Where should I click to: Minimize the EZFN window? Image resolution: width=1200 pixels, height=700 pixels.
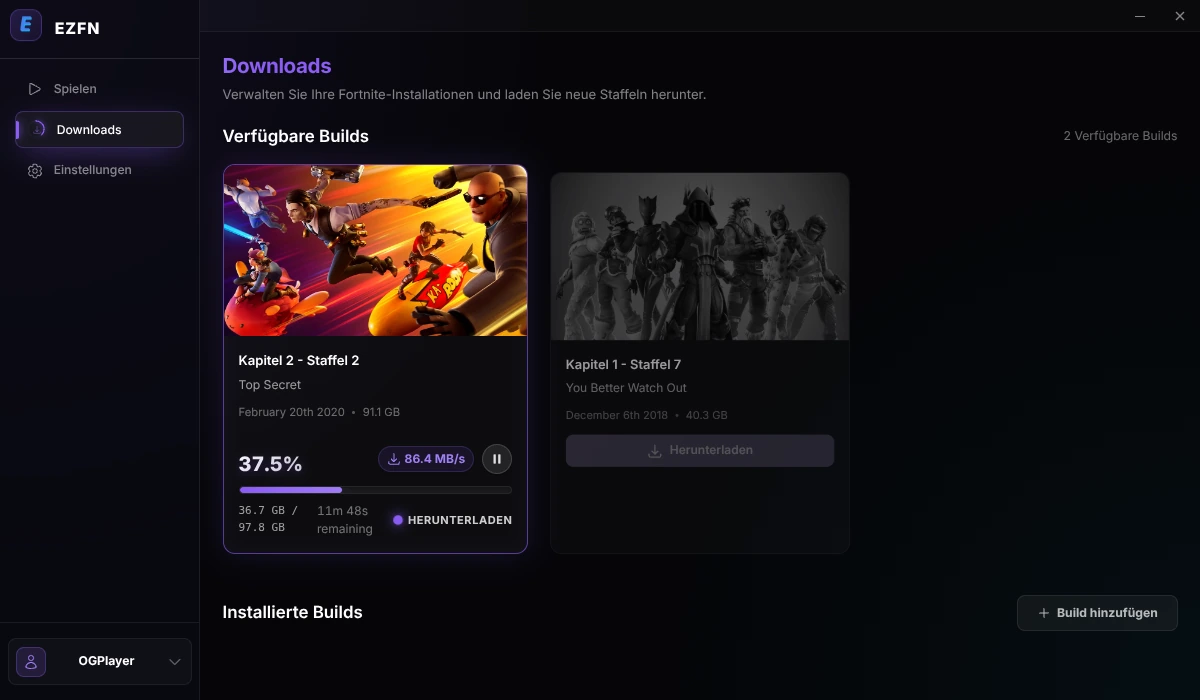1140,16
